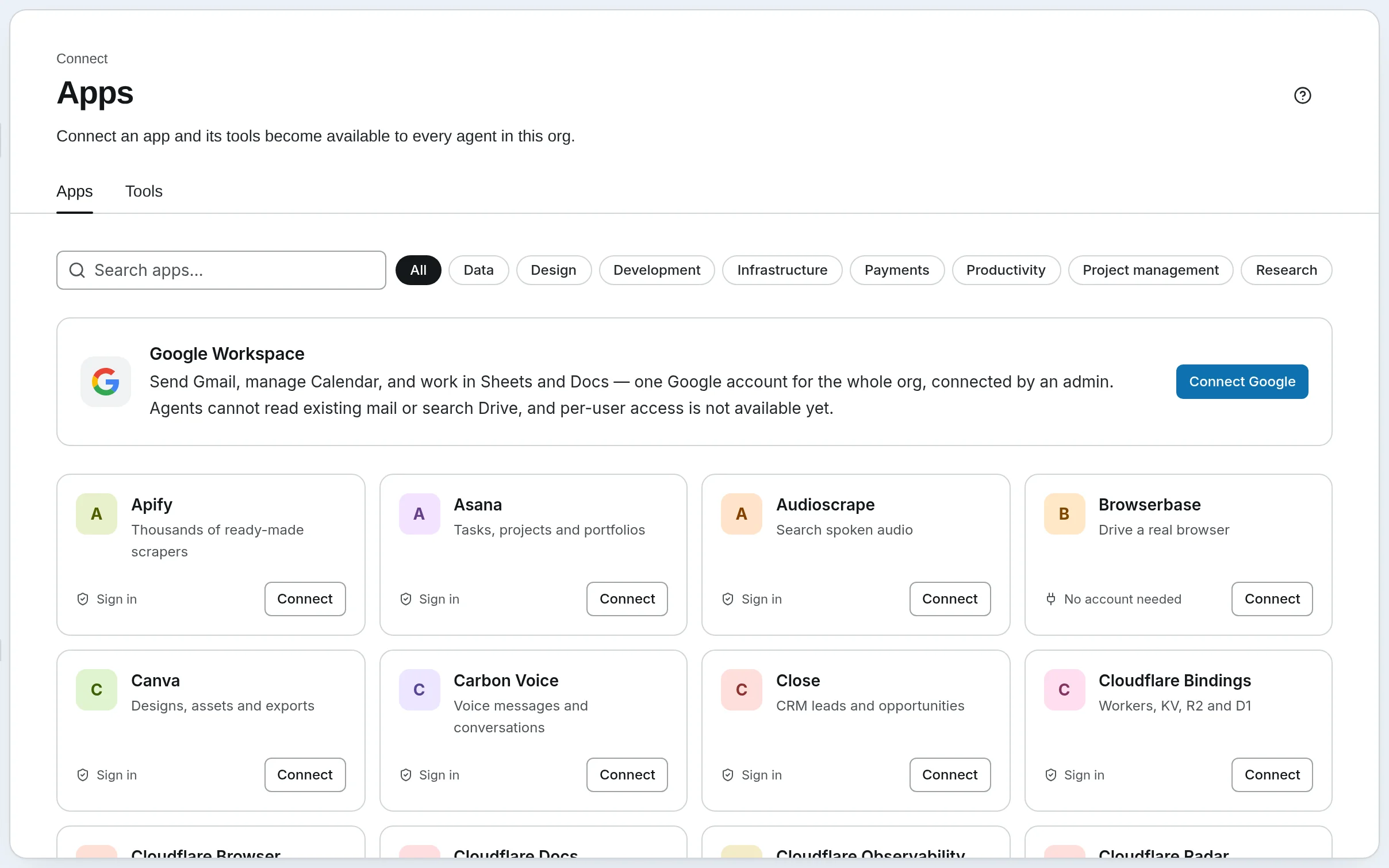This screenshot has width=1389, height=868.
Task: Connect the Apify app
Action: click(305, 599)
